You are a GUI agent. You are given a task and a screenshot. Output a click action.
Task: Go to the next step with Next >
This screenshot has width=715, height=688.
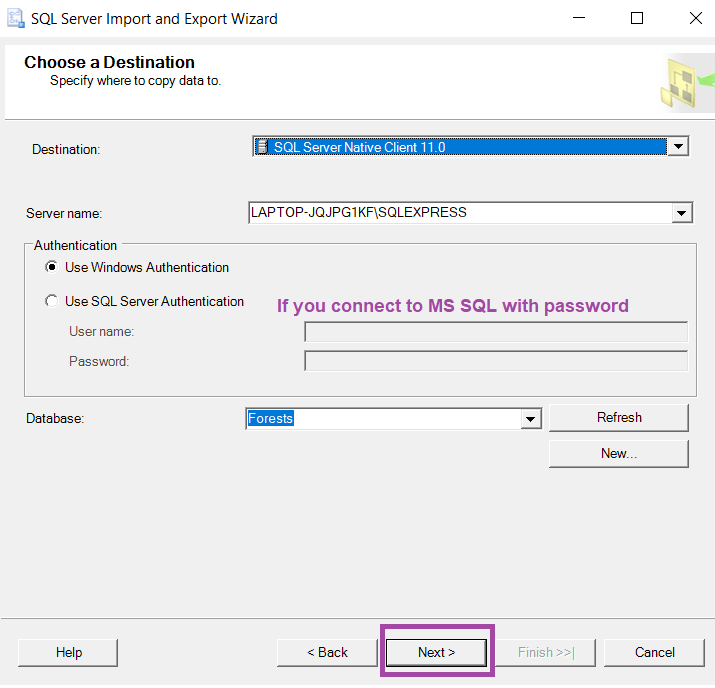[436, 653]
